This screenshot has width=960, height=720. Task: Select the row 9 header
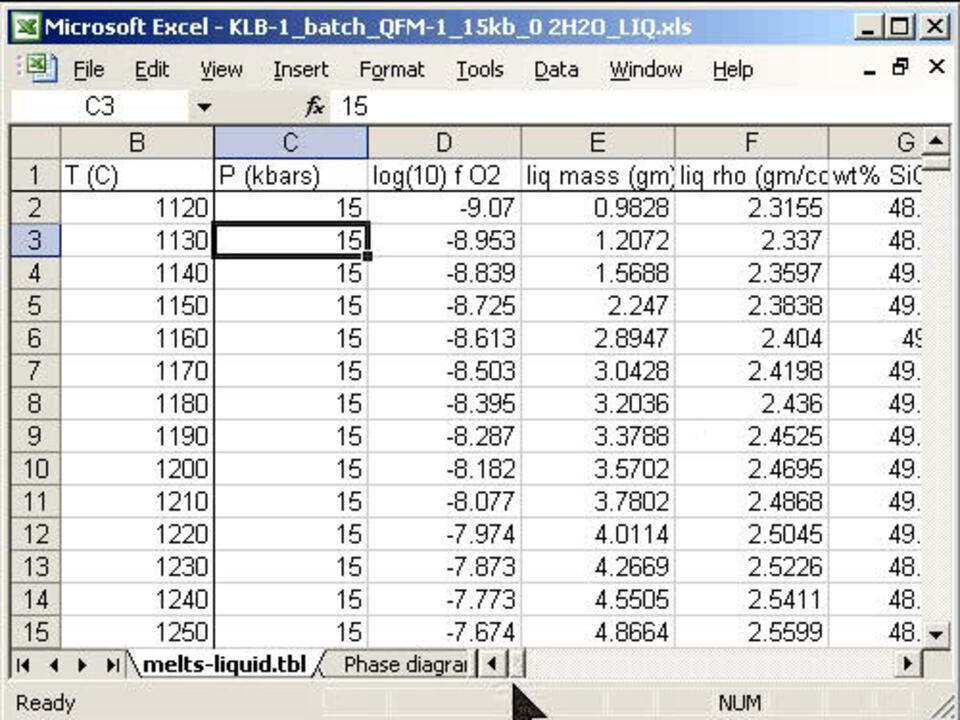coord(35,437)
